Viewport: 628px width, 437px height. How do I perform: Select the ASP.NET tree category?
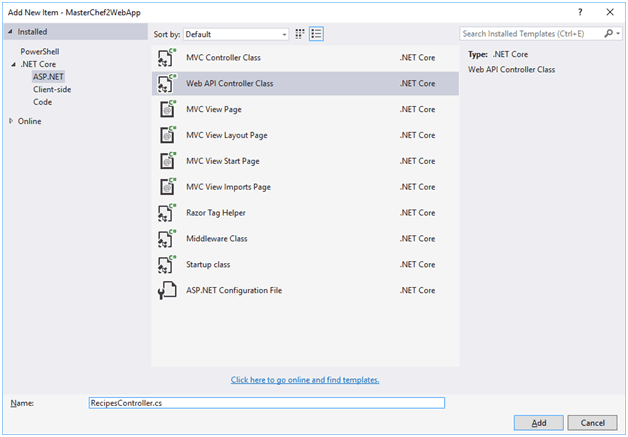click(48, 77)
